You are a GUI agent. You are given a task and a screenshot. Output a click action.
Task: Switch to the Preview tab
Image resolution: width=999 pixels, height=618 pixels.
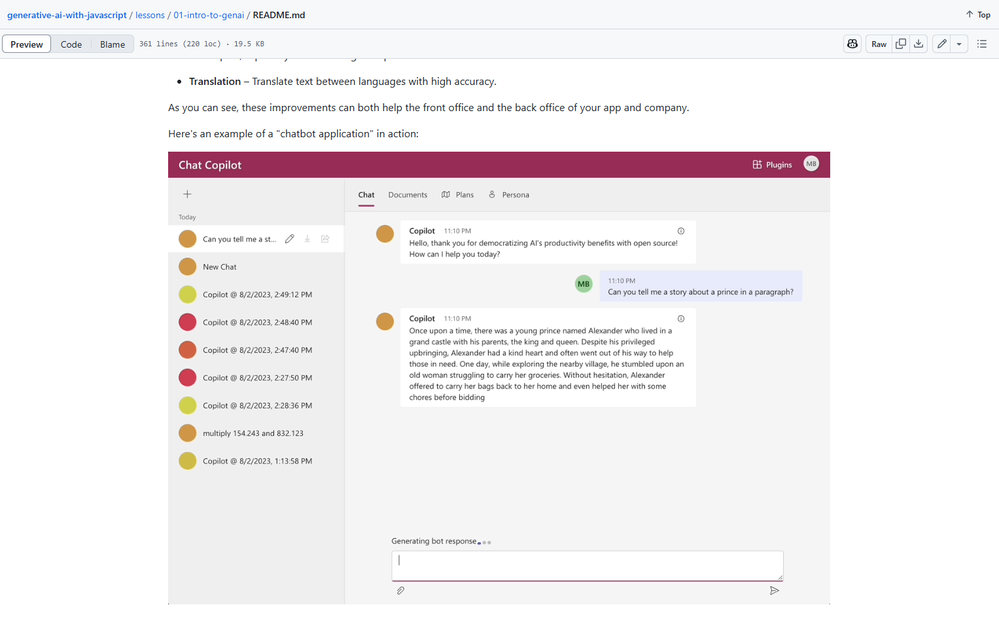(27, 44)
